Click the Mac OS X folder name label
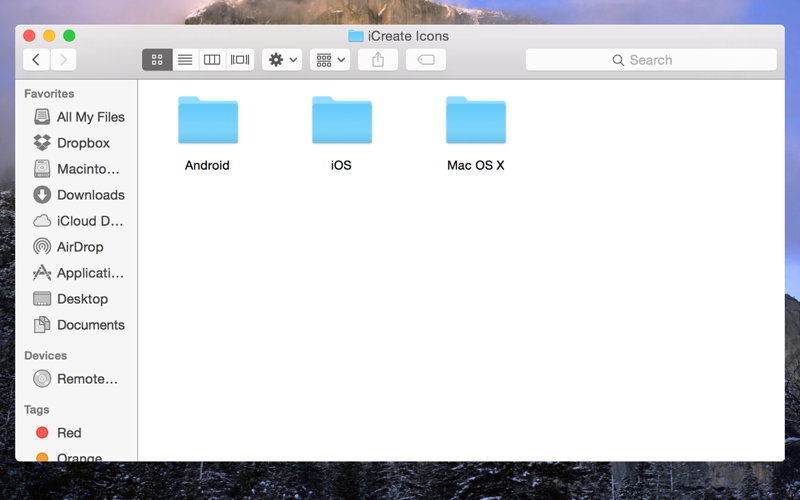800x500 pixels. point(476,165)
